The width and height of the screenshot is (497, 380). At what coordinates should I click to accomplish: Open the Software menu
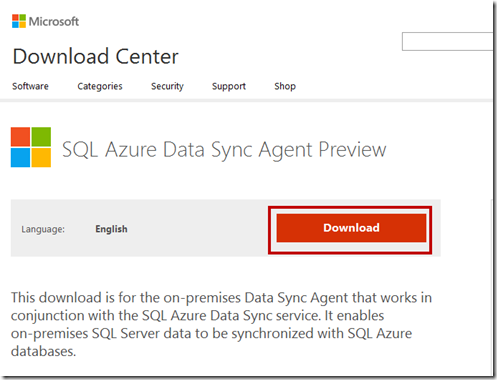(30, 86)
